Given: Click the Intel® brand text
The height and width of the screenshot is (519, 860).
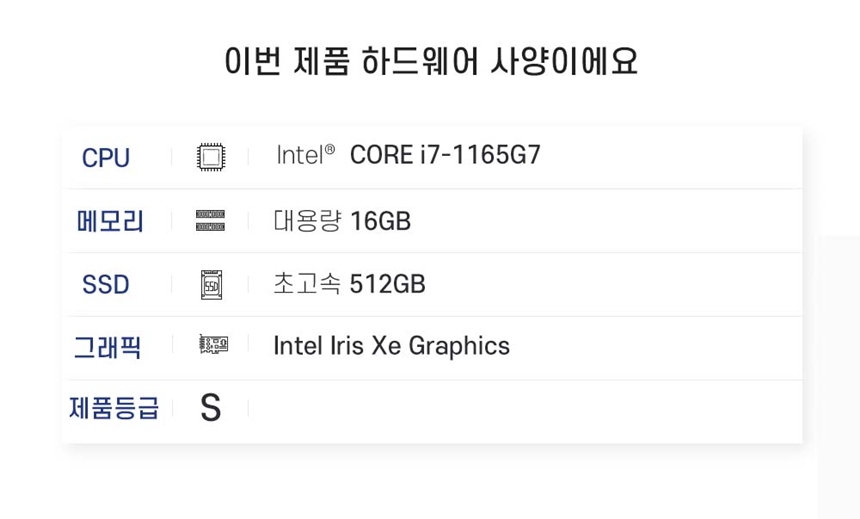Looking at the screenshot, I should (x=305, y=155).
